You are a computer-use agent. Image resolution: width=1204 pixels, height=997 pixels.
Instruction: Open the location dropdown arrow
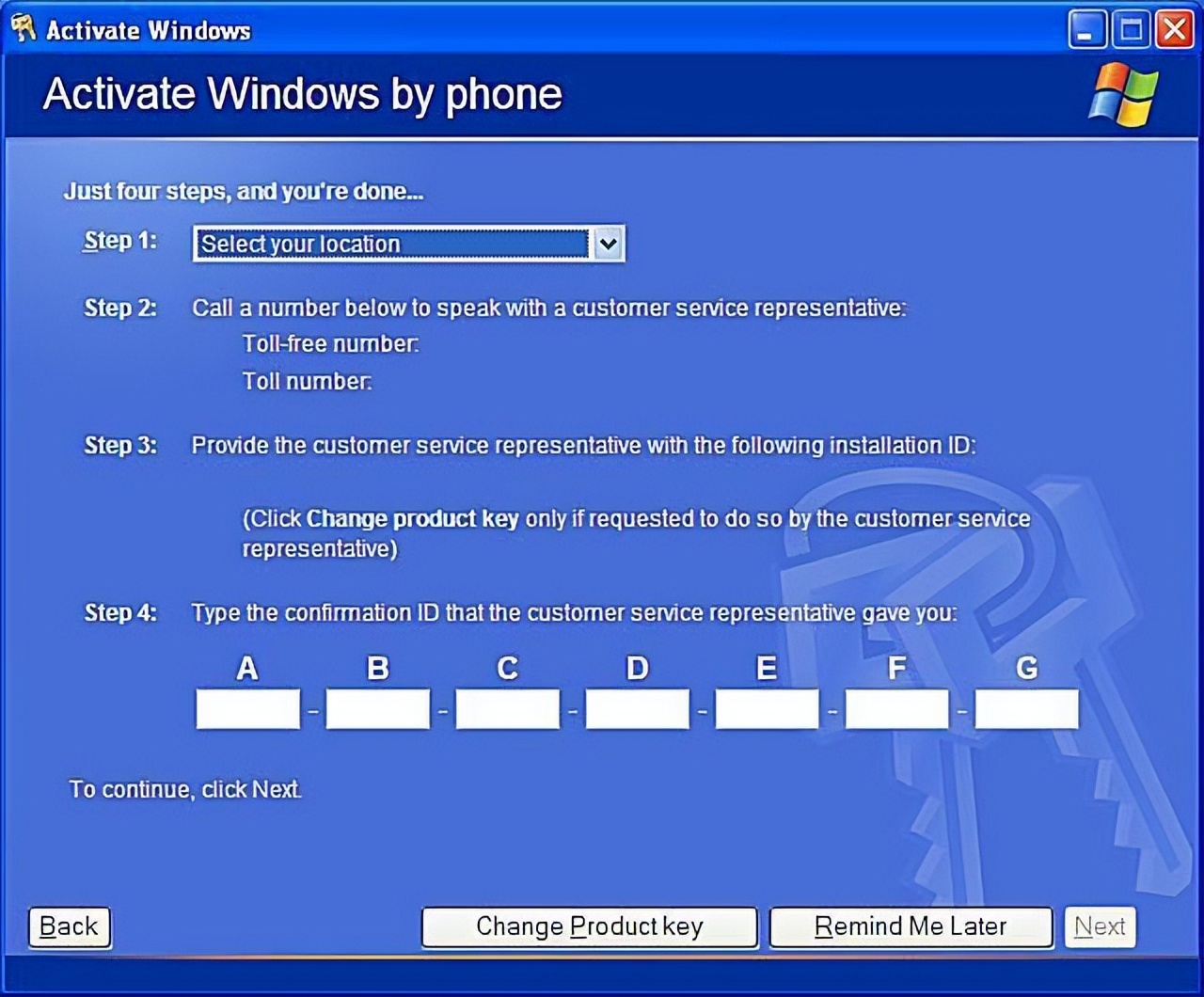click(609, 244)
